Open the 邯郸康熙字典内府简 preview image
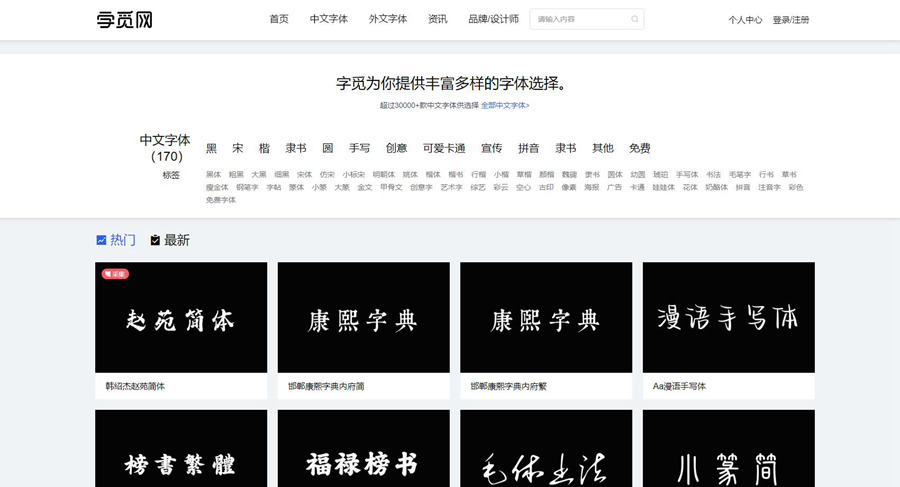The image size is (900, 487). [x=363, y=318]
